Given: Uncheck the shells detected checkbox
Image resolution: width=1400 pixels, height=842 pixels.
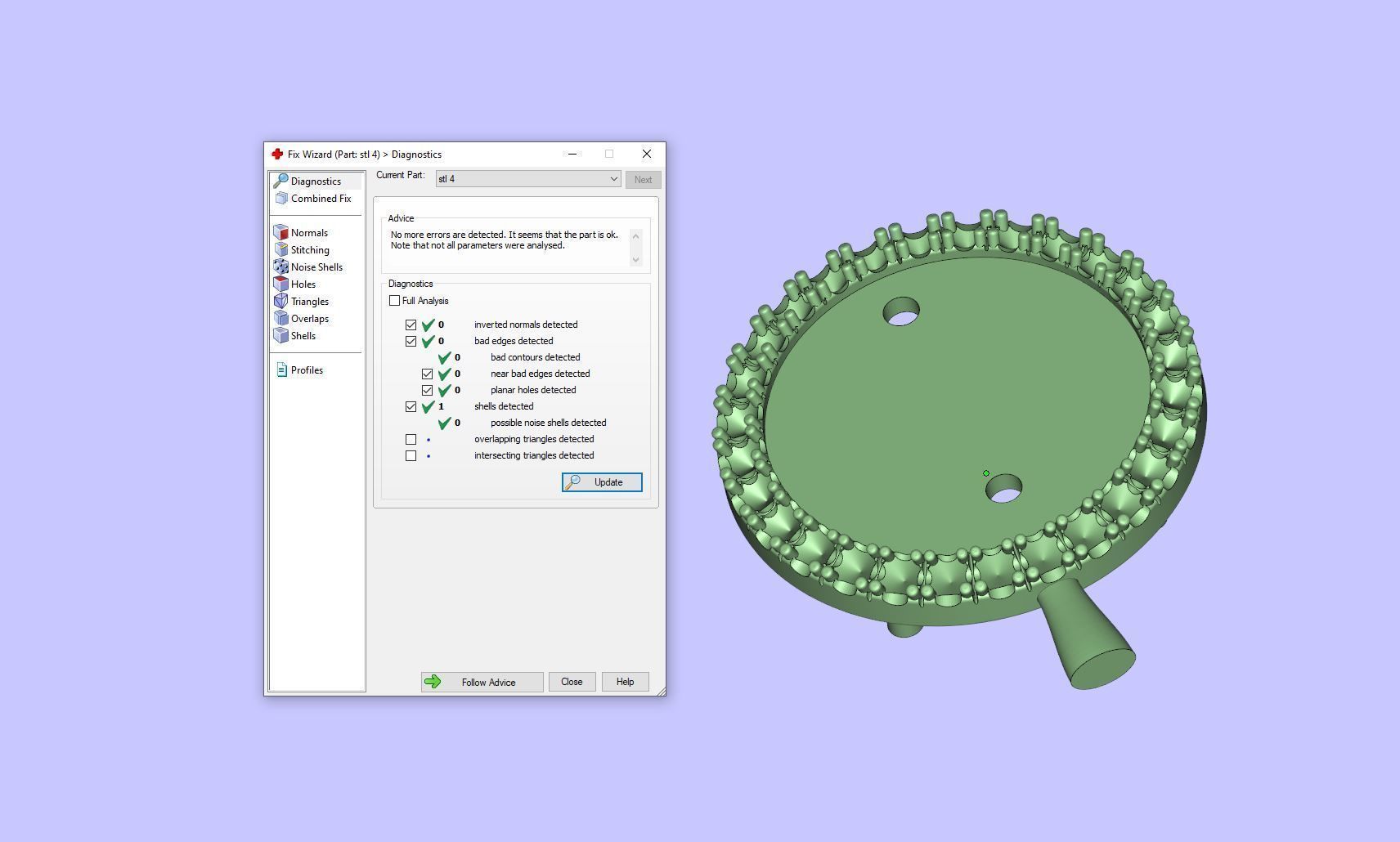Looking at the screenshot, I should pyautogui.click(x=411, y=406).
